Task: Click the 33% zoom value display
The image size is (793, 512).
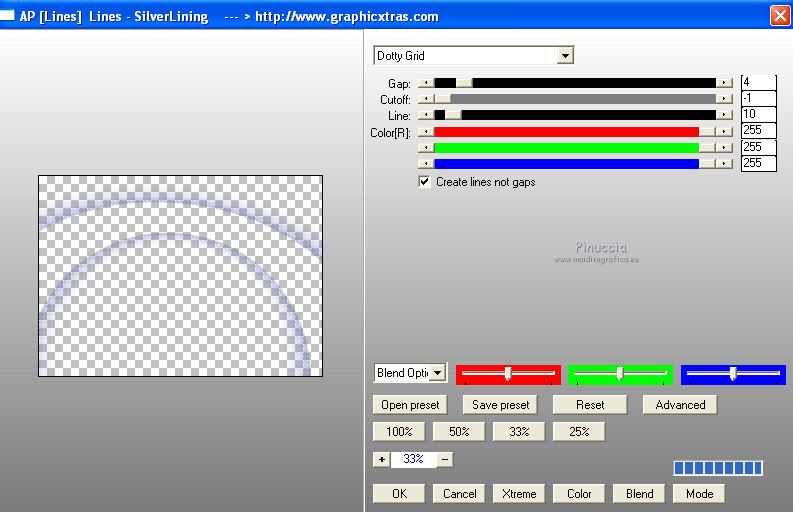Action: tap(413, 459)
